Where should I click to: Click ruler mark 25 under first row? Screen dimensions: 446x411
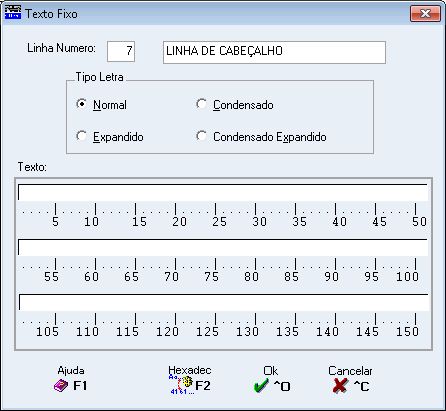pos(219,222)
